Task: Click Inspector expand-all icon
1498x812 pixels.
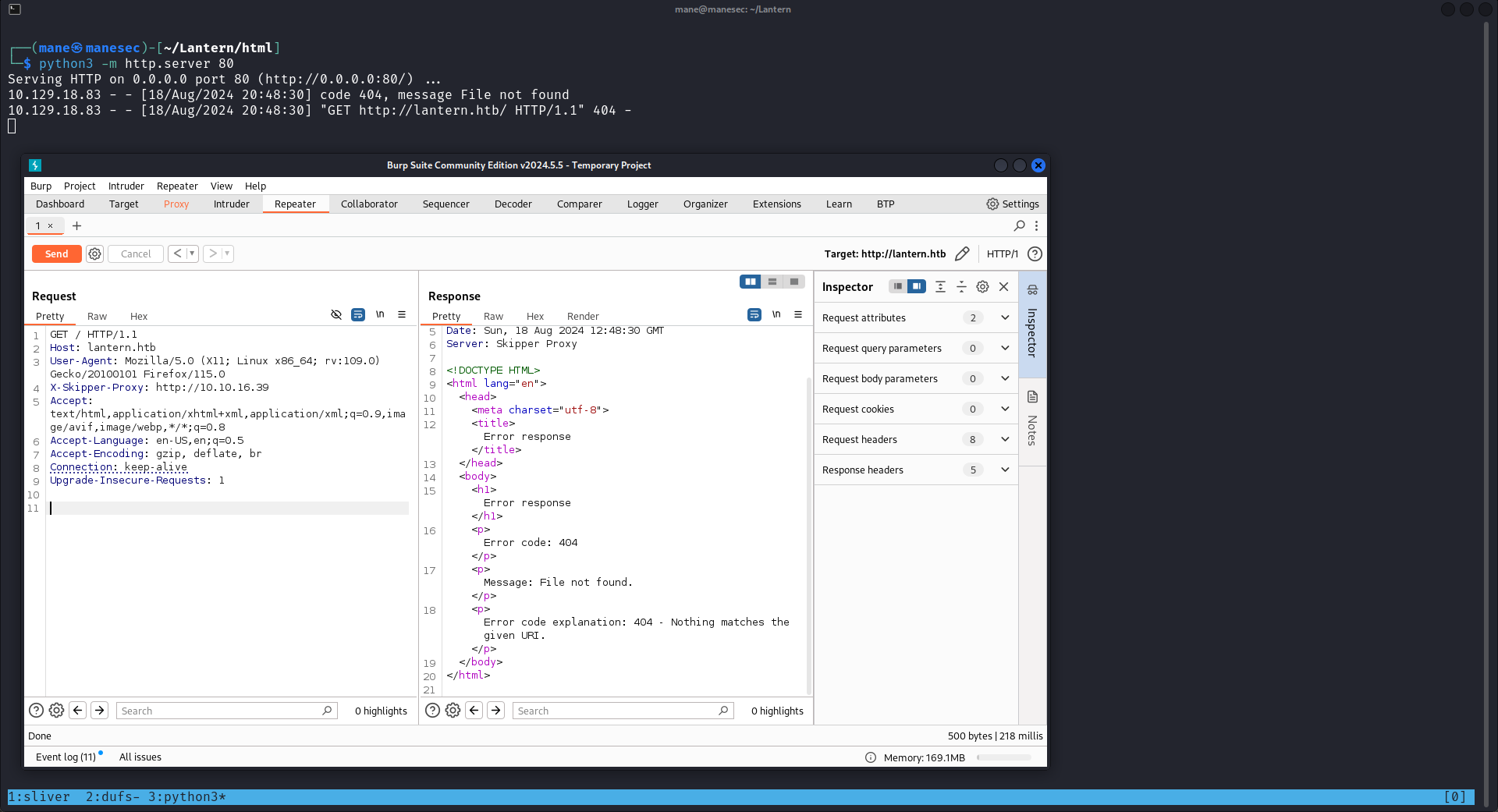Action: point(940,287)
